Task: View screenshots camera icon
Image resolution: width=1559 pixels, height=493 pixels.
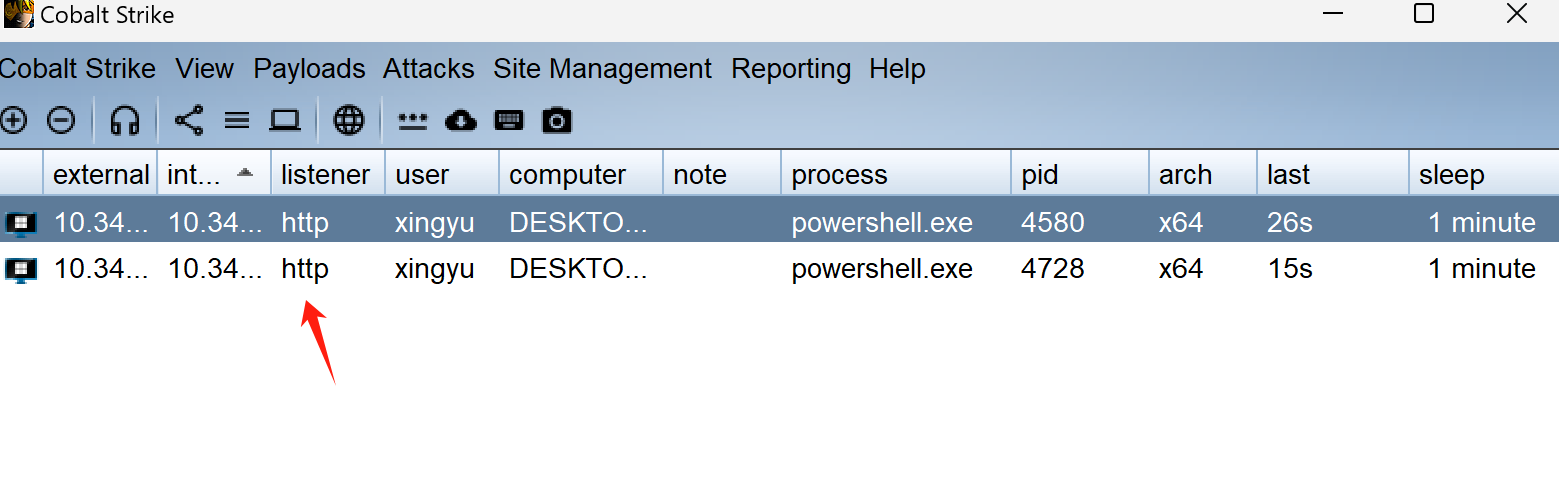Action: [557, 121]
